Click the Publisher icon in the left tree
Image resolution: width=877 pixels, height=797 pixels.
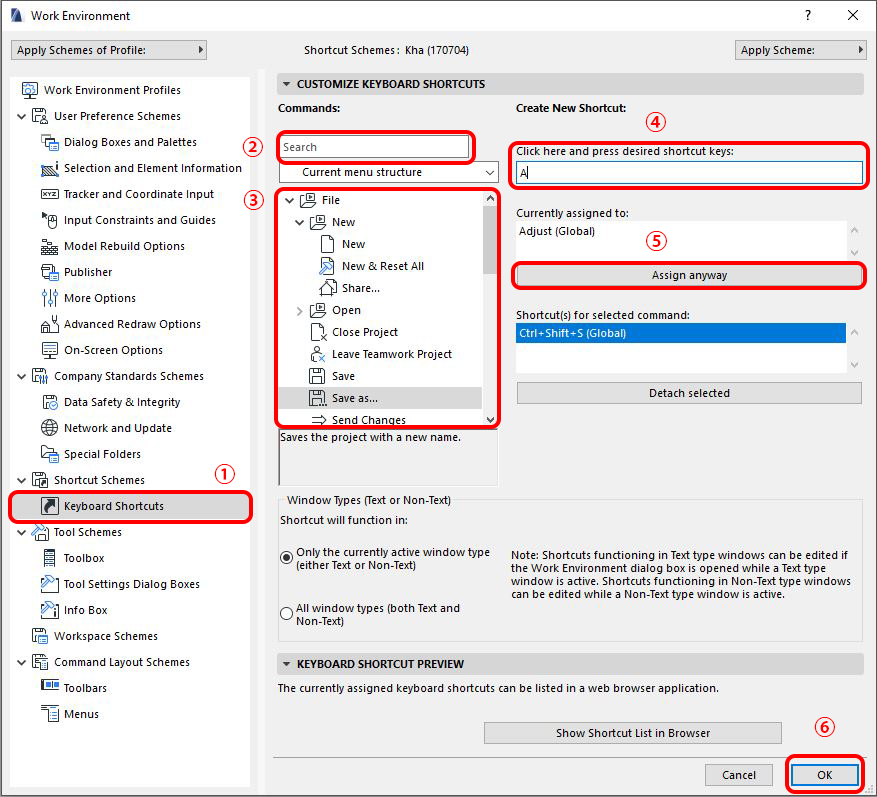tap(50, 272)
